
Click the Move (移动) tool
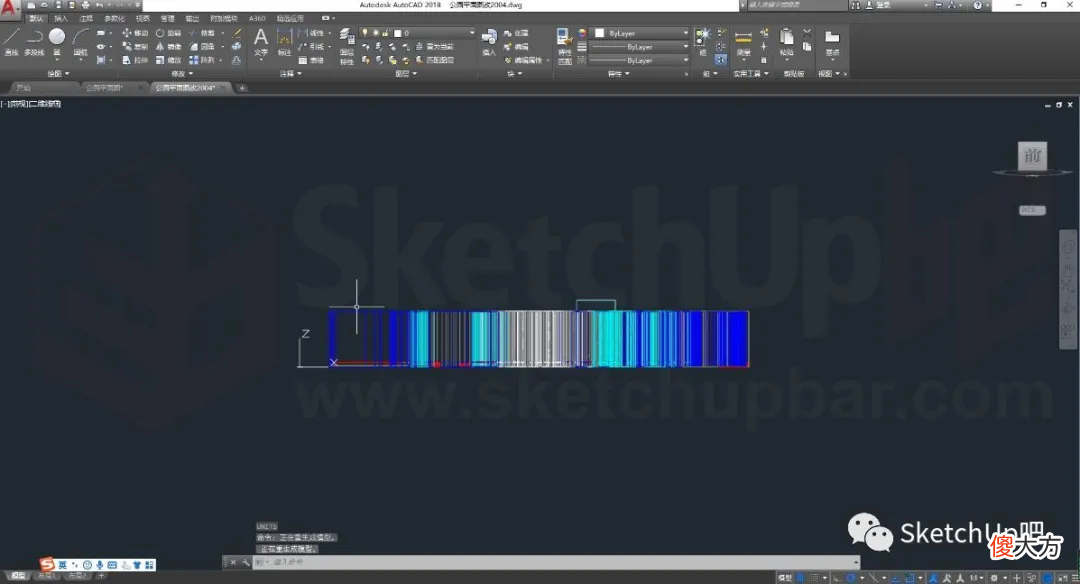coord(135,33)
